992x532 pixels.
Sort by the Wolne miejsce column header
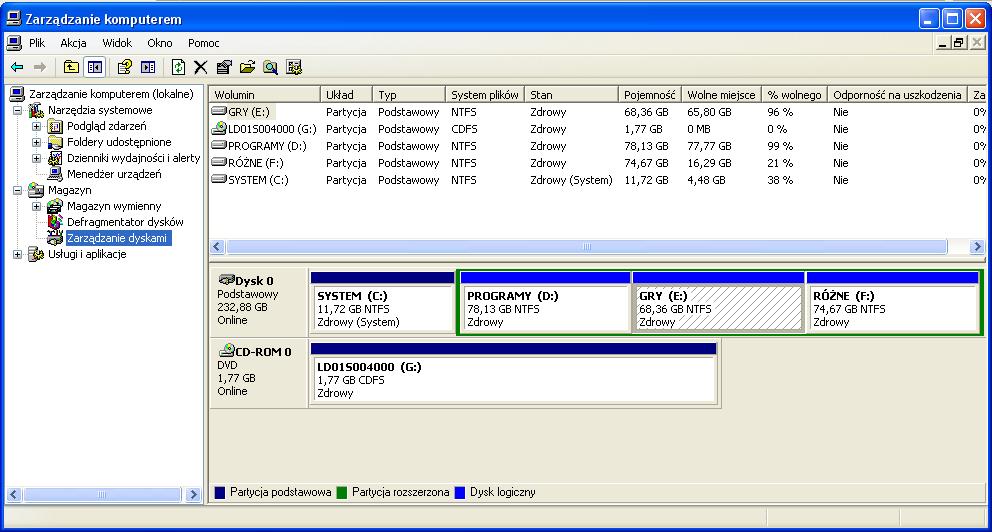point(721,94)
